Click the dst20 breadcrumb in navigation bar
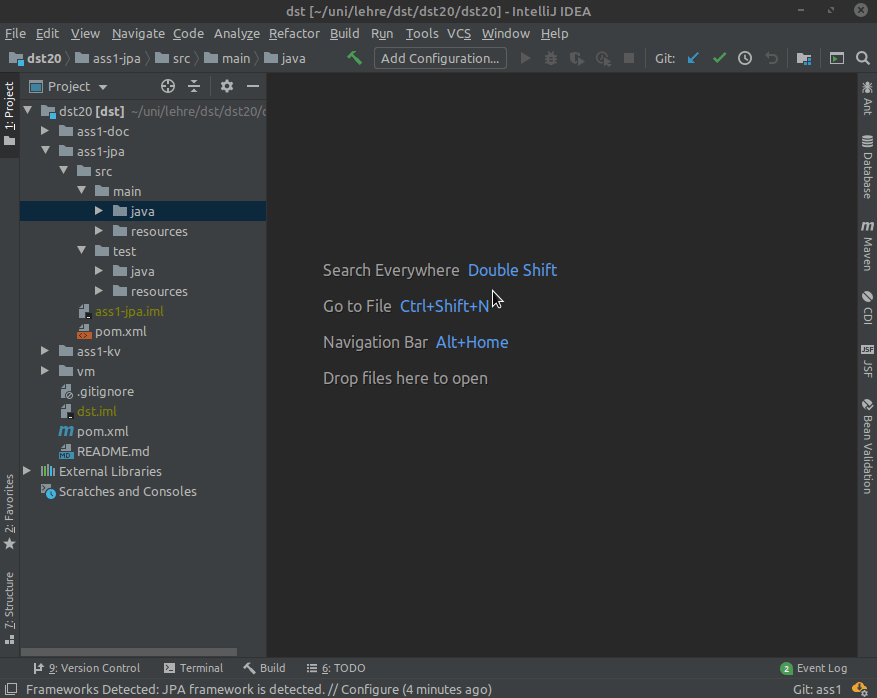 tap(35, 58)
